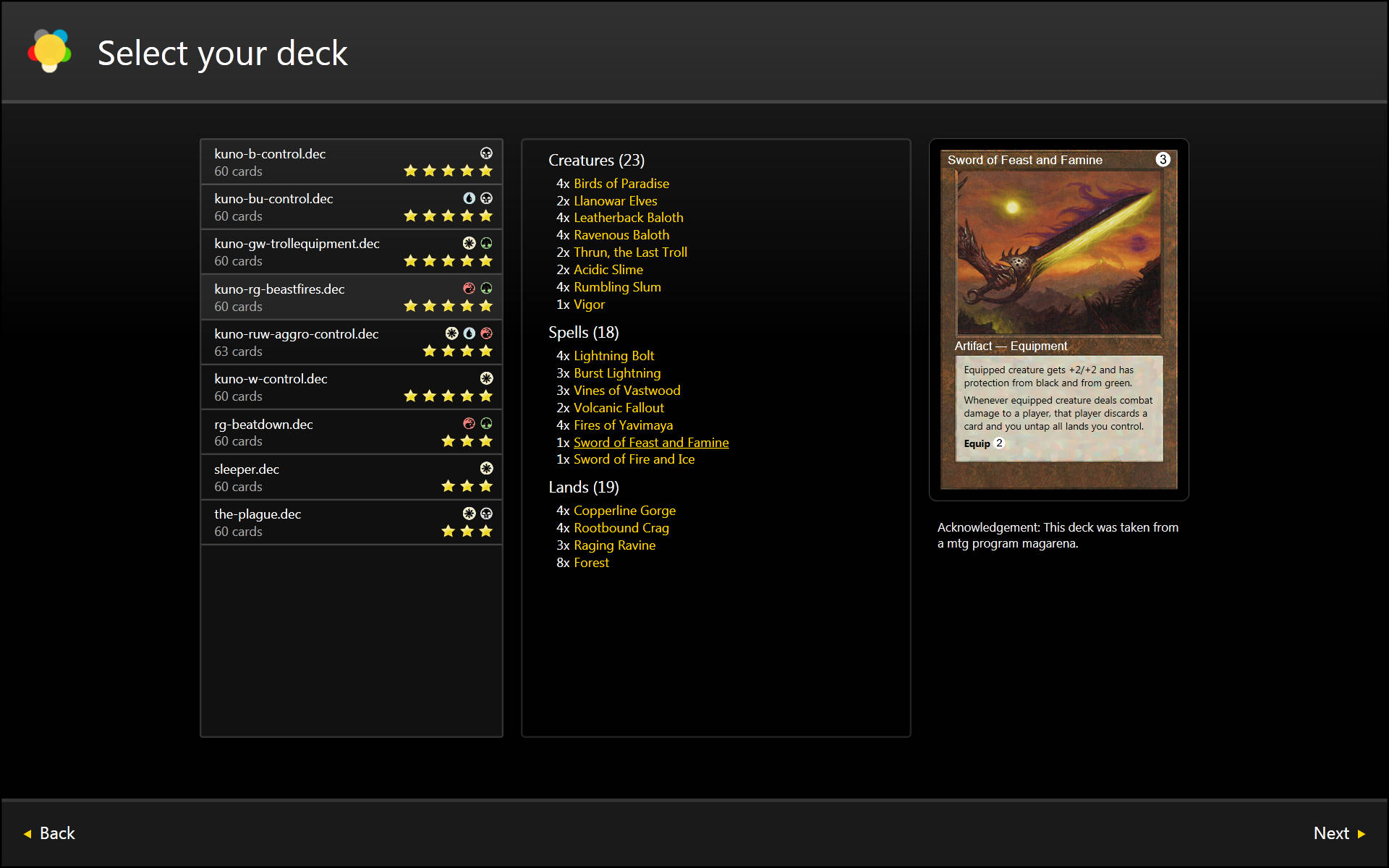The height and width of the screenshot is (868, 1389).
Task: Show the Thrun, the Last Troll card
Action: click(630, 252)
